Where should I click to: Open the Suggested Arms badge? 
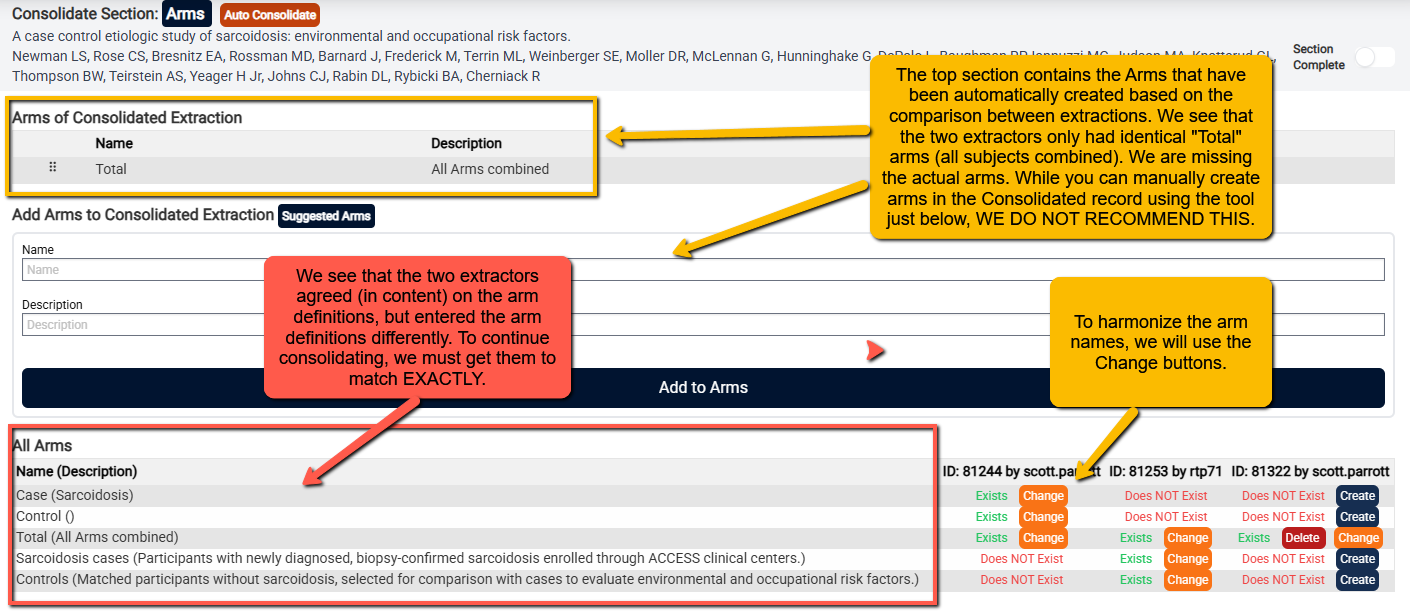click(x=326, y=216)
